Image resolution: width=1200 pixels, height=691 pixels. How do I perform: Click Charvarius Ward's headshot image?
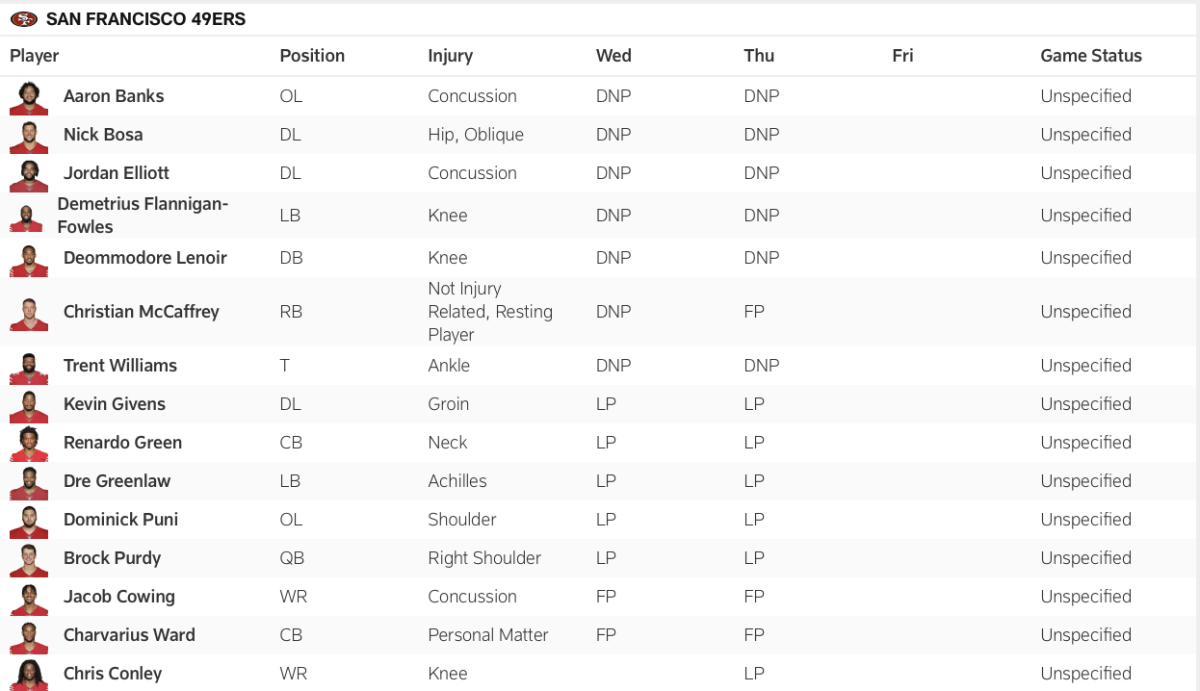pos(29,635)
